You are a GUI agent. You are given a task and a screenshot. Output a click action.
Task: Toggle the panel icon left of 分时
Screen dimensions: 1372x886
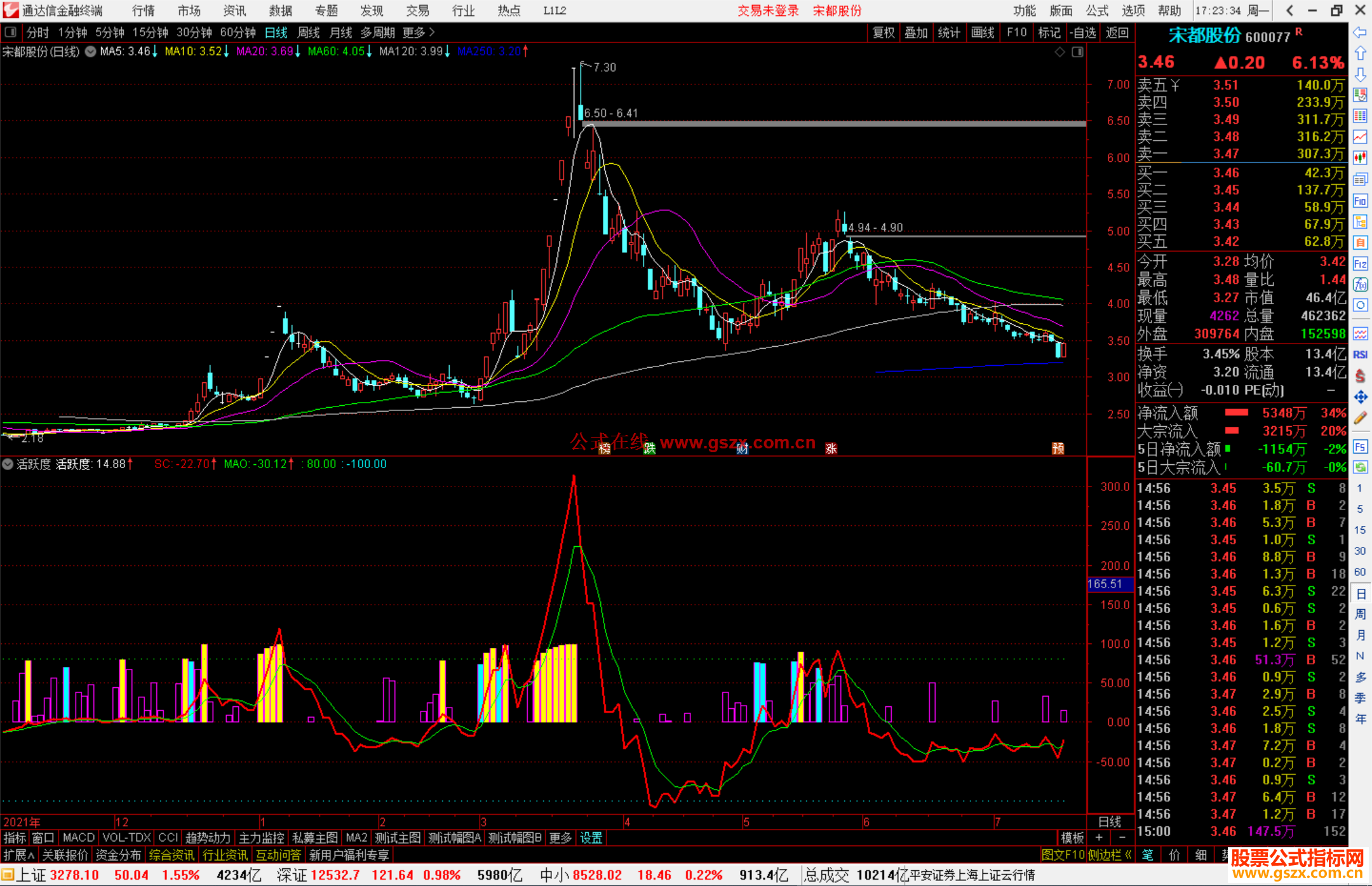(x=10, y=32)
